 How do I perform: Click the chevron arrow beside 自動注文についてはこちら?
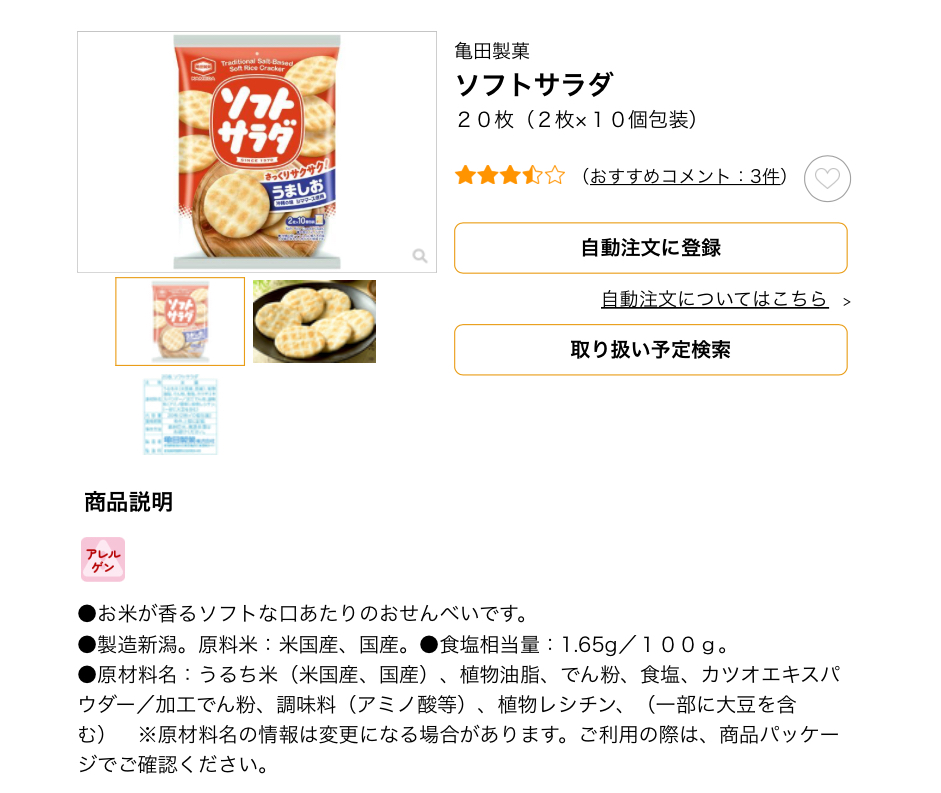coord(846,301)
